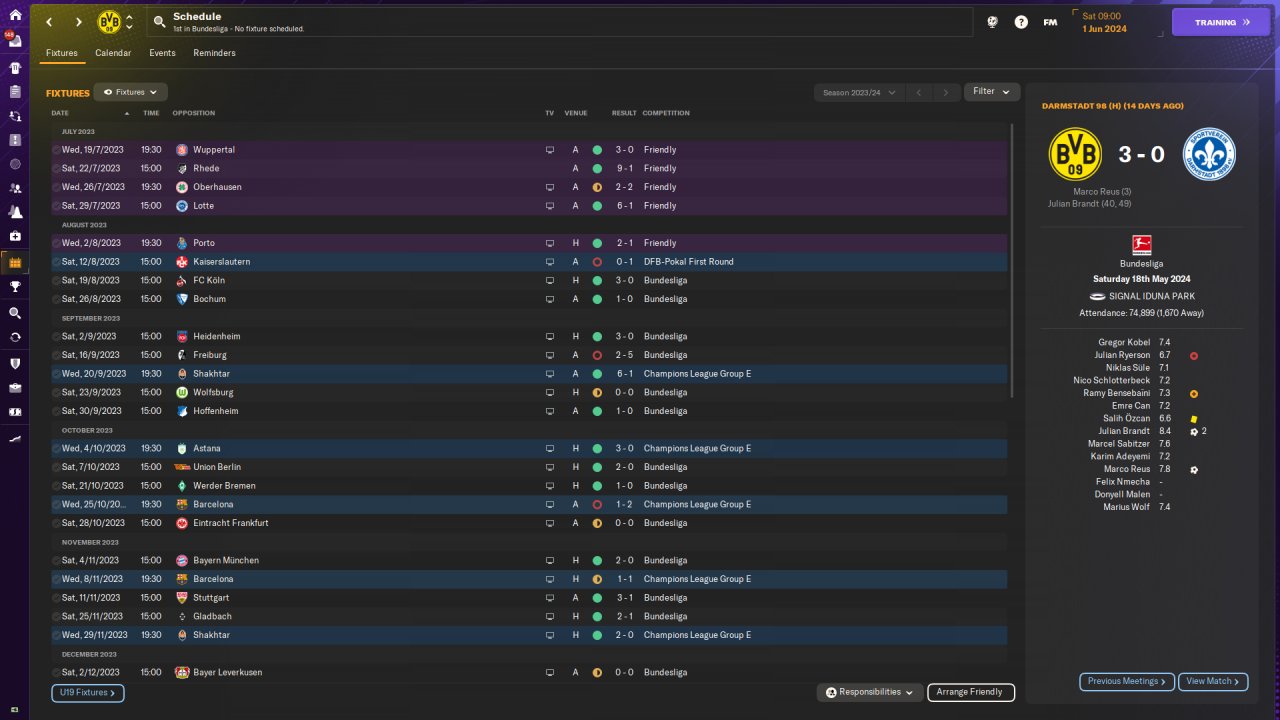
Task: Open the Competitions trophy icon
Action: tap(14, 287)
